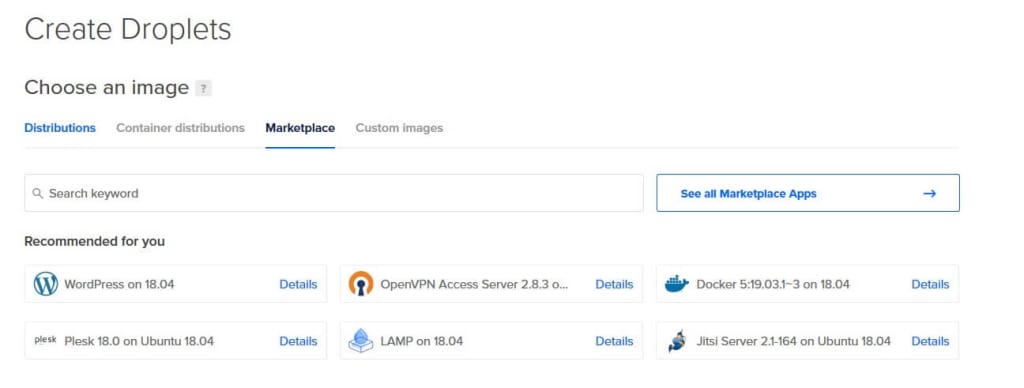Viewport: 1024px width, 388px height.
Task: Open the Container distributions tab
Action: pyautogui.click(x=180, y=128)
